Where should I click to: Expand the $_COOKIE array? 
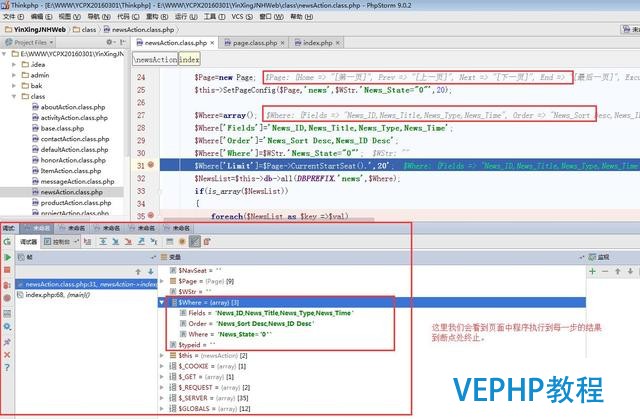[162, 366]
